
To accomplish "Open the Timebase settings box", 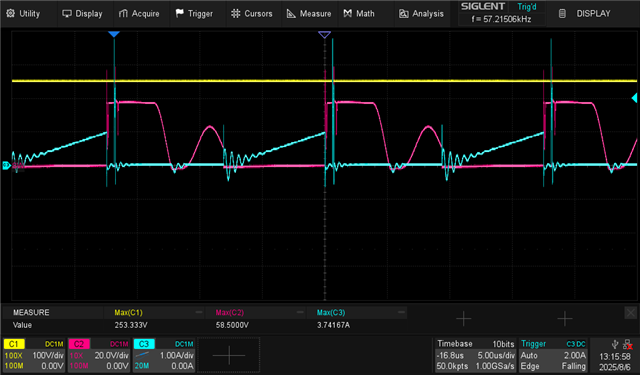I will point(475,355).
